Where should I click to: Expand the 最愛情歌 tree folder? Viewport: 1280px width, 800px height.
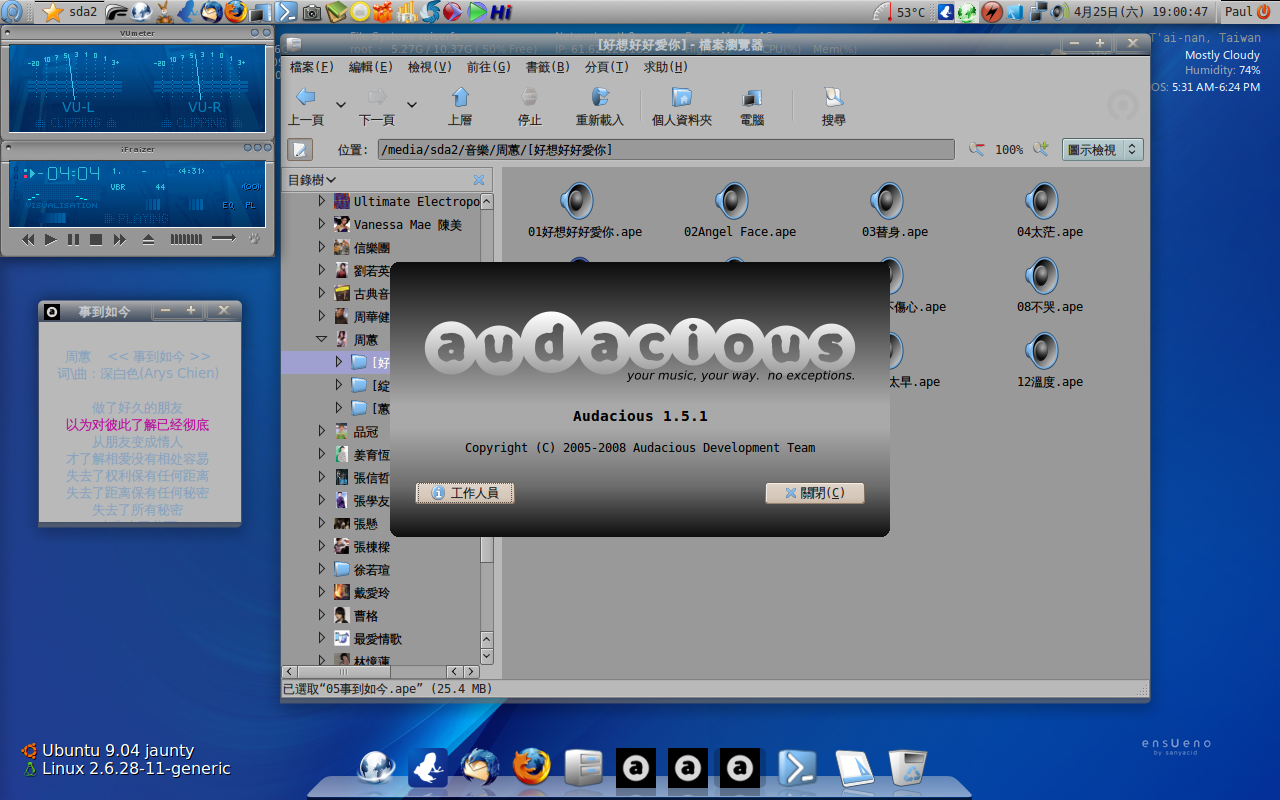(322, 638)
